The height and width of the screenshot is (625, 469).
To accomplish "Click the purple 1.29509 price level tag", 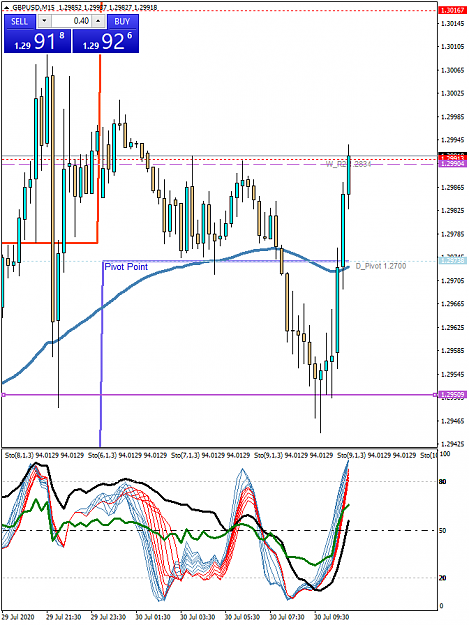I will 452,395.
